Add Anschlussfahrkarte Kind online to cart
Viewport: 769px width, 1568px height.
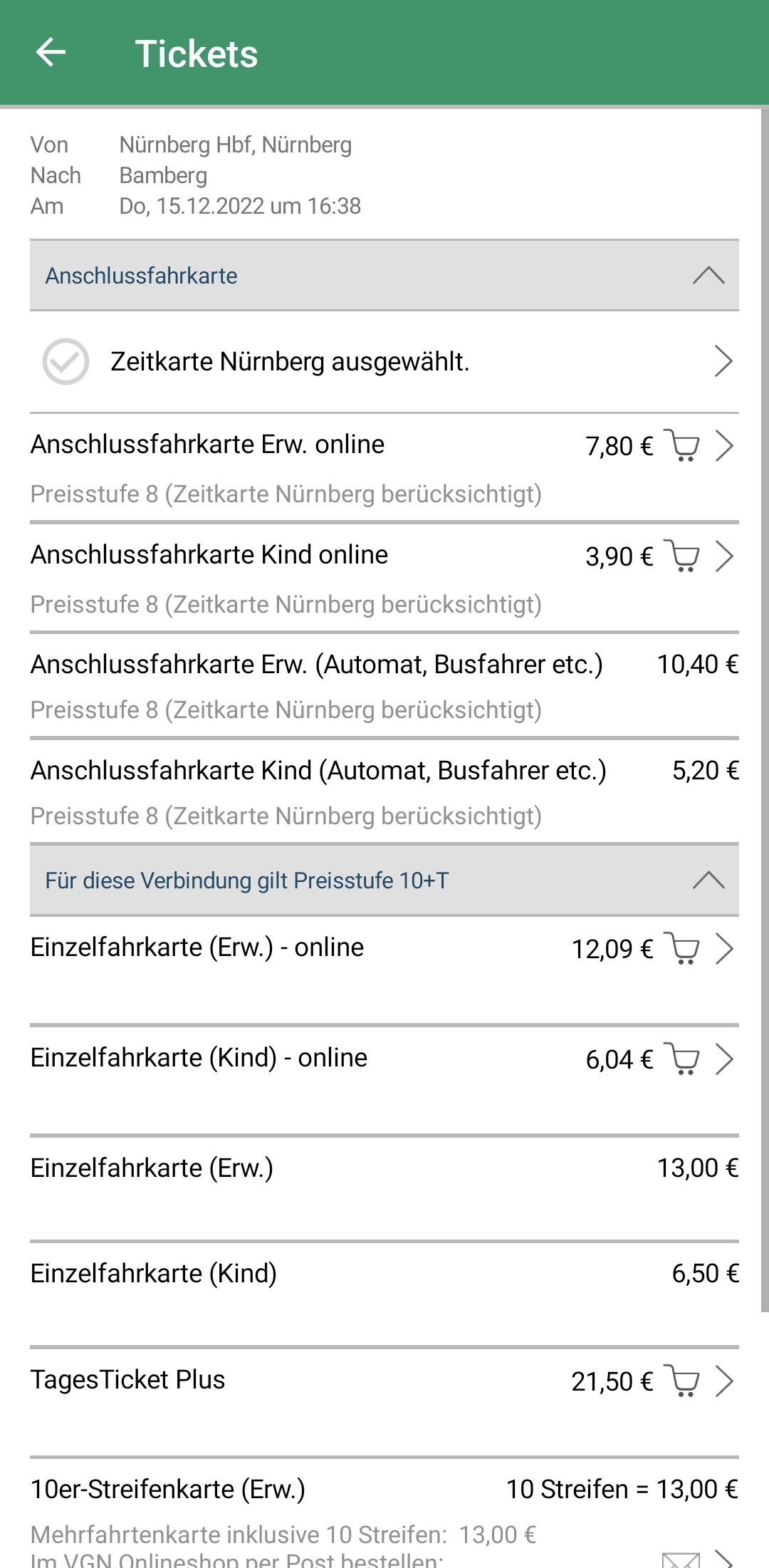click(681, 556)
